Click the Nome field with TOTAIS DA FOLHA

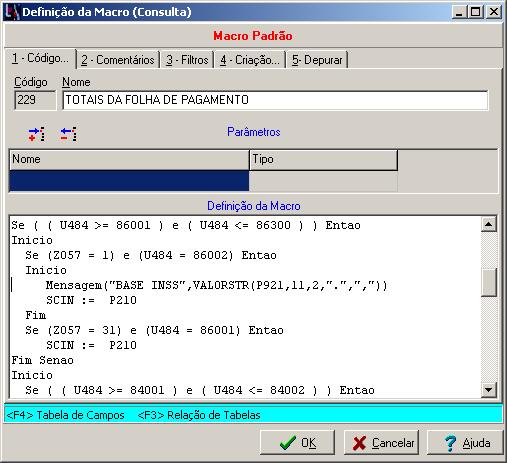pyautogui.click(x=275, y=100)
